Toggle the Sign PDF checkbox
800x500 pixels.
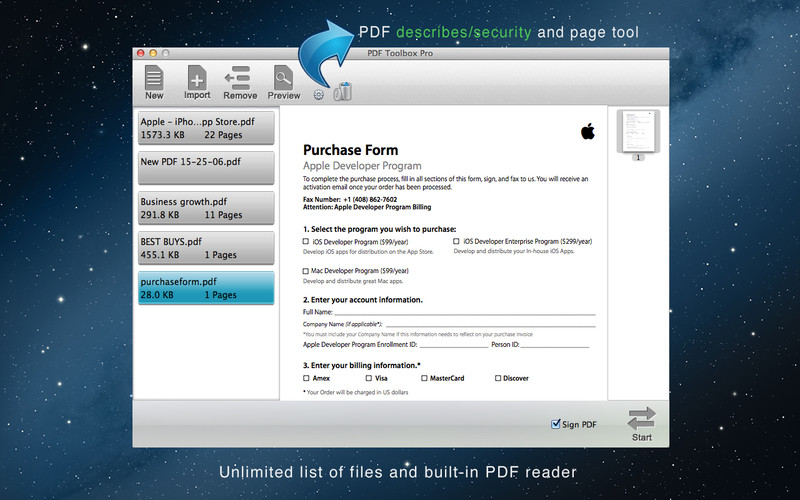(556, 424)
